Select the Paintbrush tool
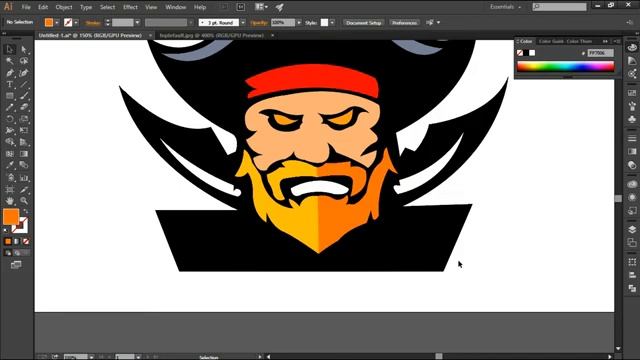The image size is (640, 360). tap(24, 96)
